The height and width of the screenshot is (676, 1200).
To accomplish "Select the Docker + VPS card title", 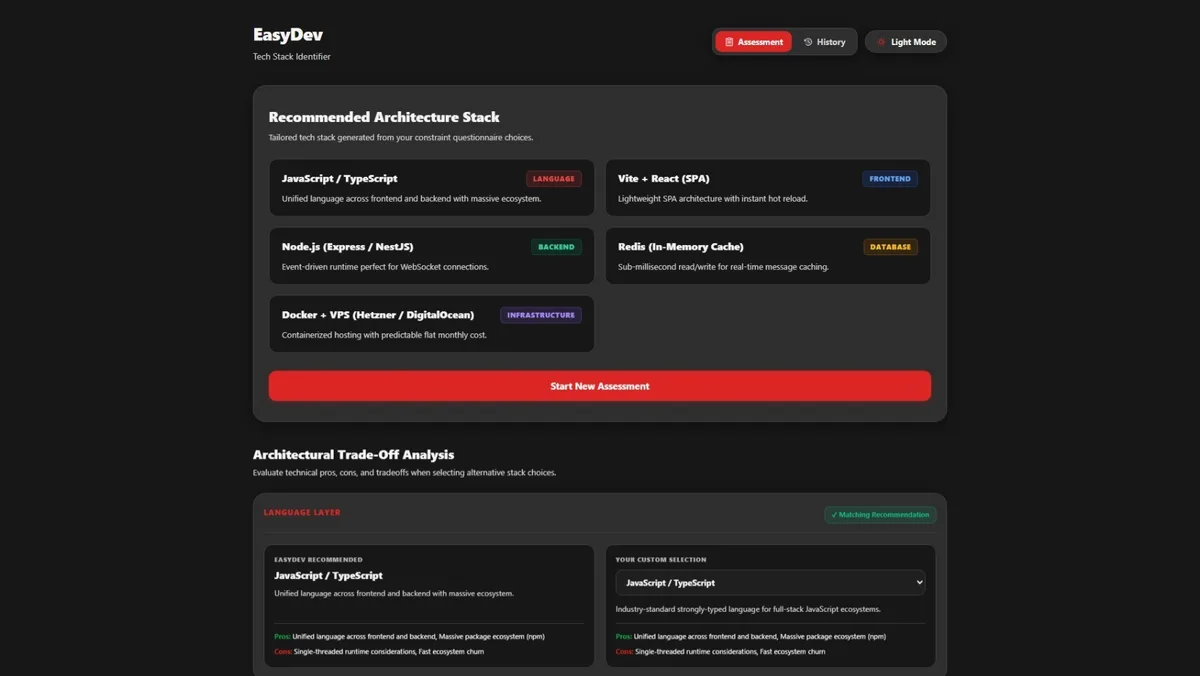I will pos(378,315).
